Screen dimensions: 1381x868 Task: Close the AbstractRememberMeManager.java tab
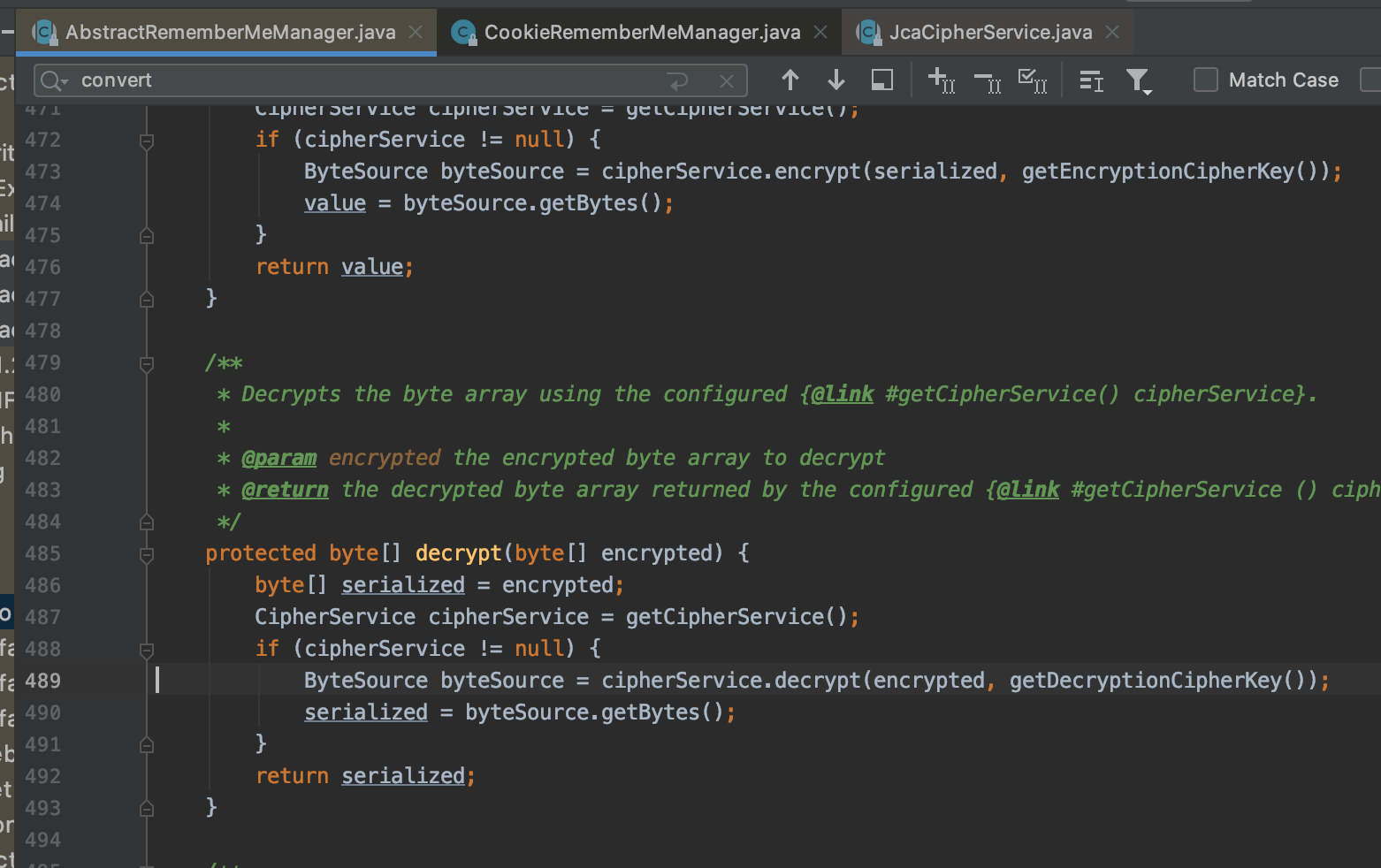416,33
